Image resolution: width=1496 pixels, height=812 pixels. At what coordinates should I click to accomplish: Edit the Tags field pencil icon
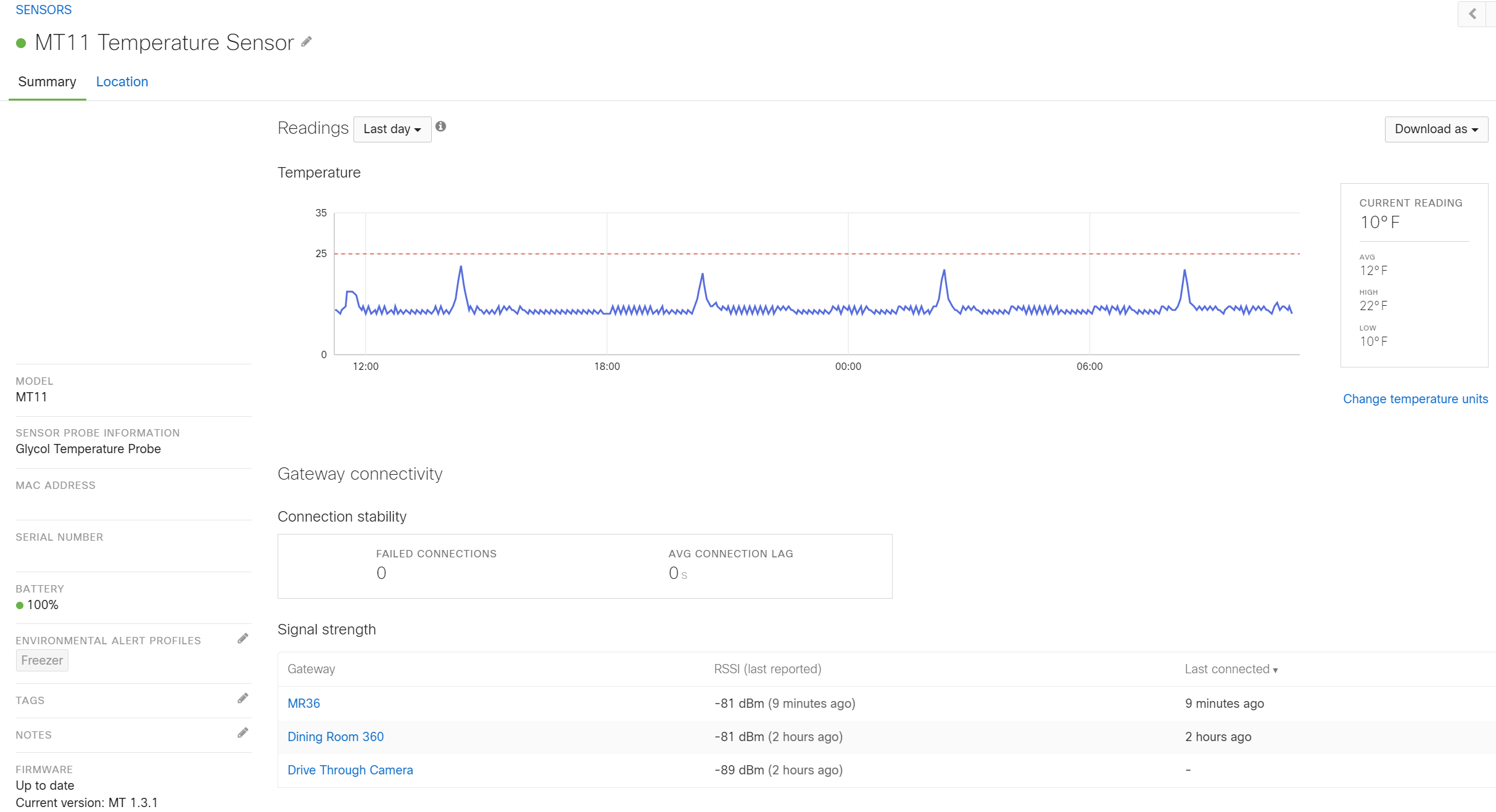click(x=243, y=699)
